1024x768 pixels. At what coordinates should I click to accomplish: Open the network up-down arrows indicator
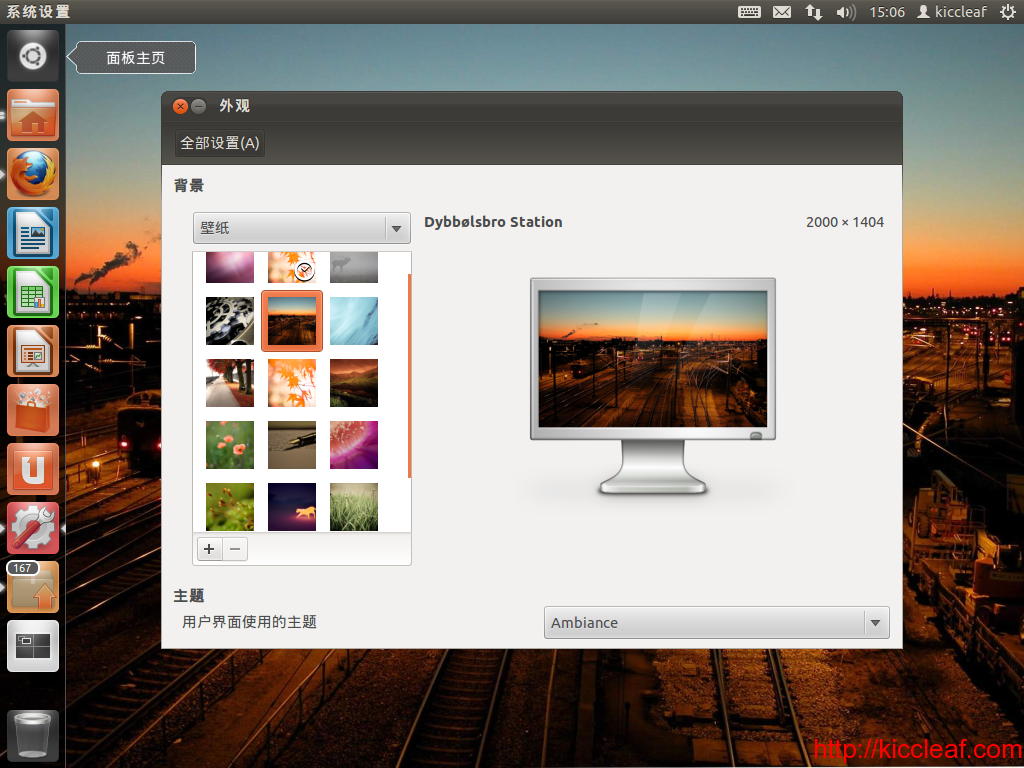(814, 12)
